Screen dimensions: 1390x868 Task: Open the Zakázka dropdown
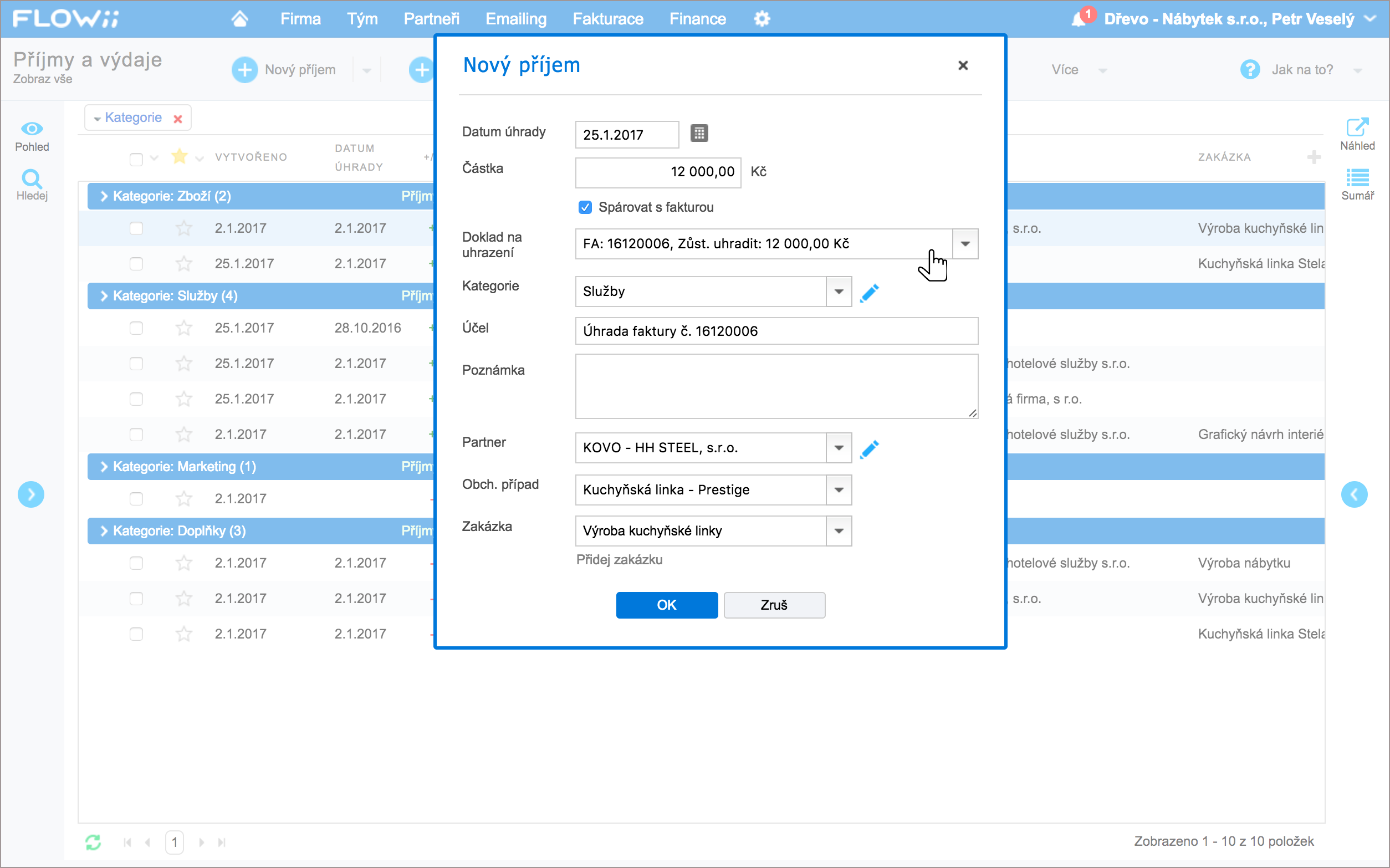point(839,531)
